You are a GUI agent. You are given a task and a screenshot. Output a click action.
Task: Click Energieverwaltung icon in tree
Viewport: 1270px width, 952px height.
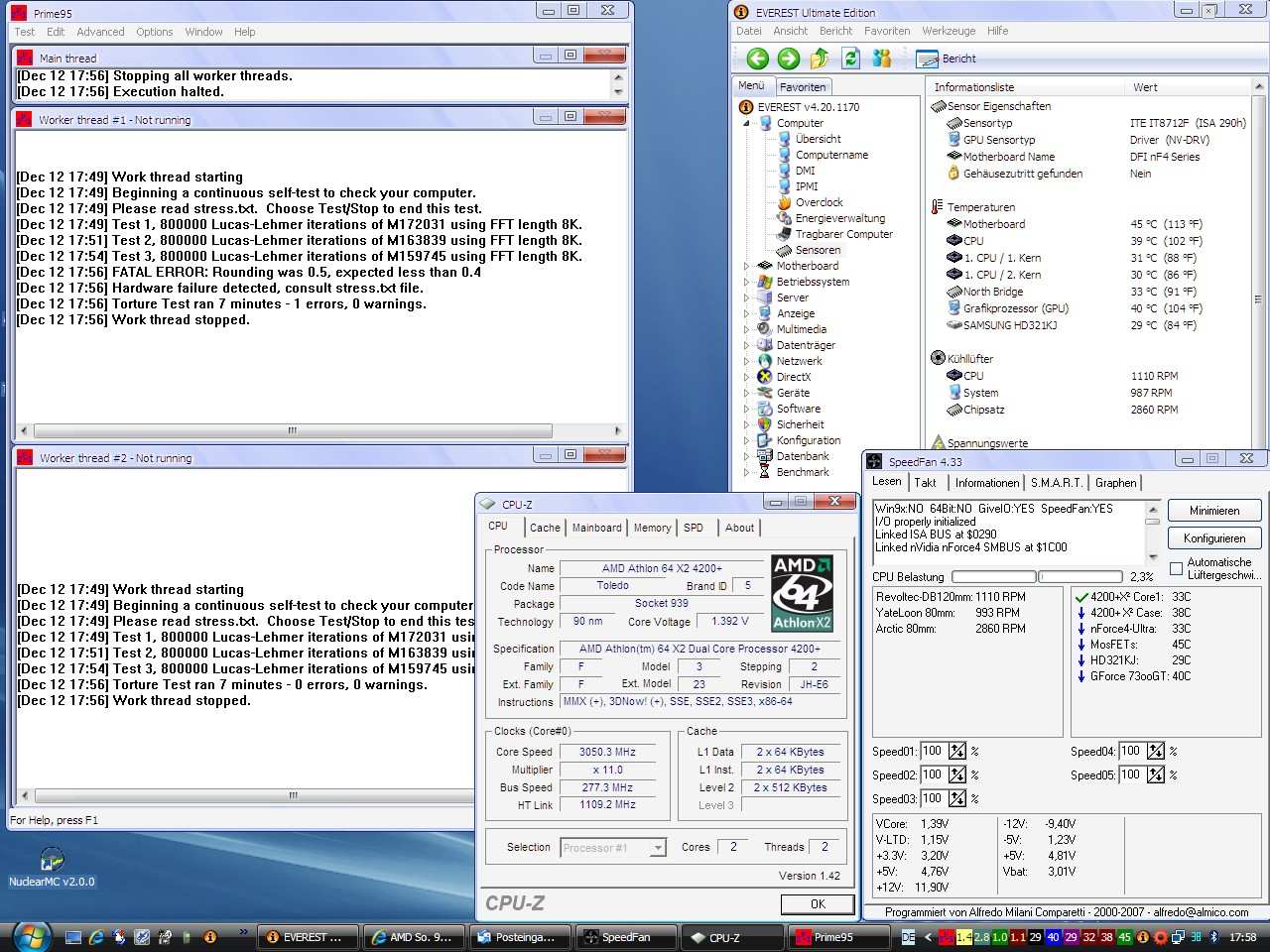[x=784, y=218]
